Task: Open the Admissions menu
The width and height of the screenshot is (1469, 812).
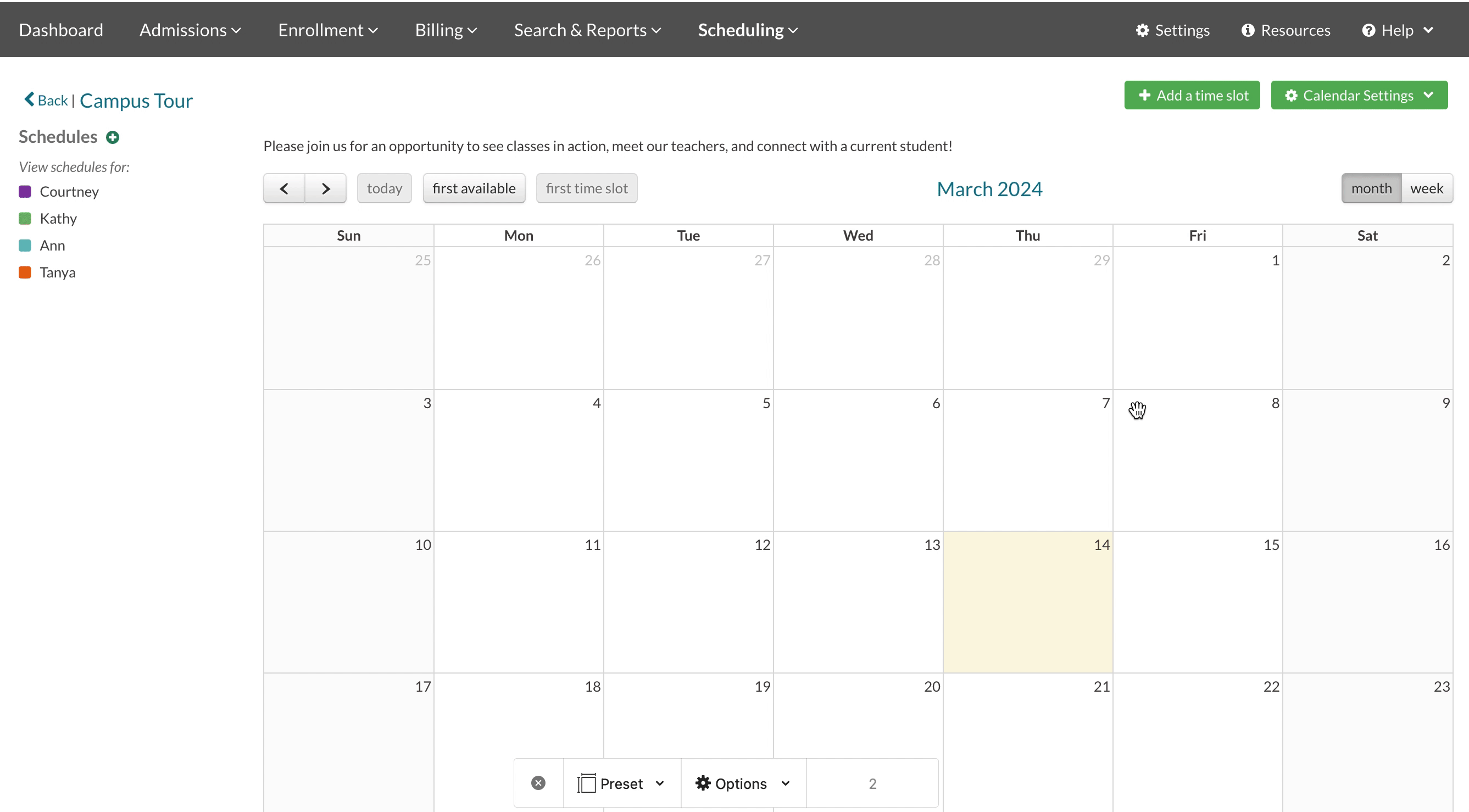Action: pyautogui.click(x=190, y=30)
